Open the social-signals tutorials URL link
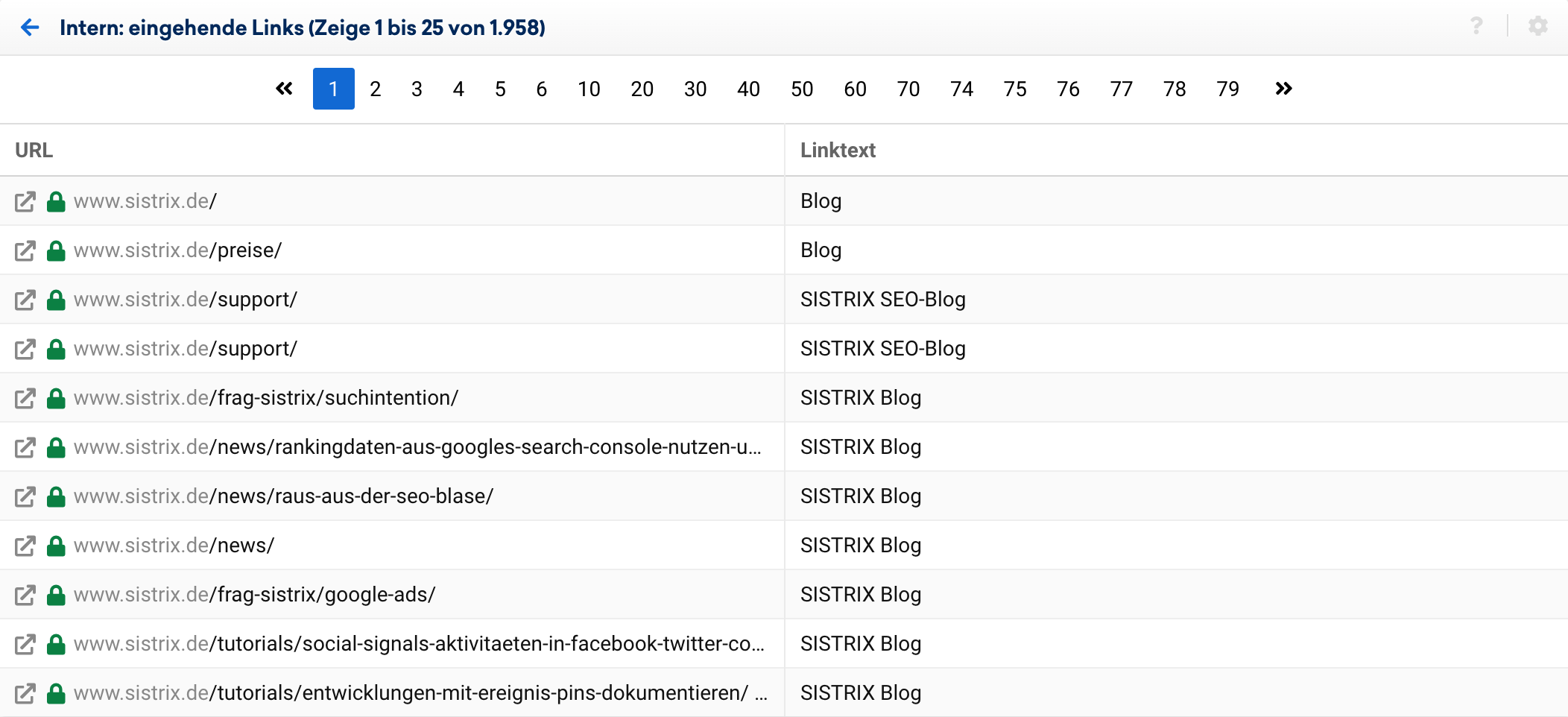The image size is (1568, 717). 419,644
